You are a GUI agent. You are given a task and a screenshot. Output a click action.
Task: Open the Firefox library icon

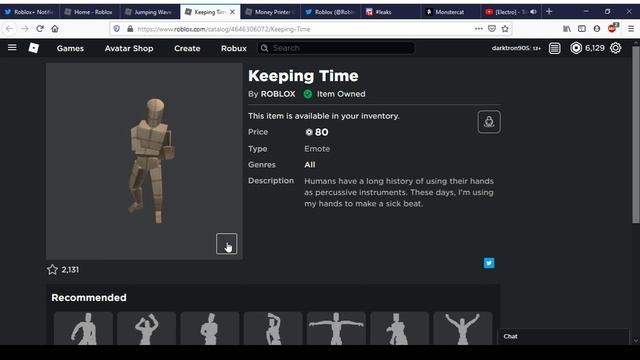coord(567,29)
